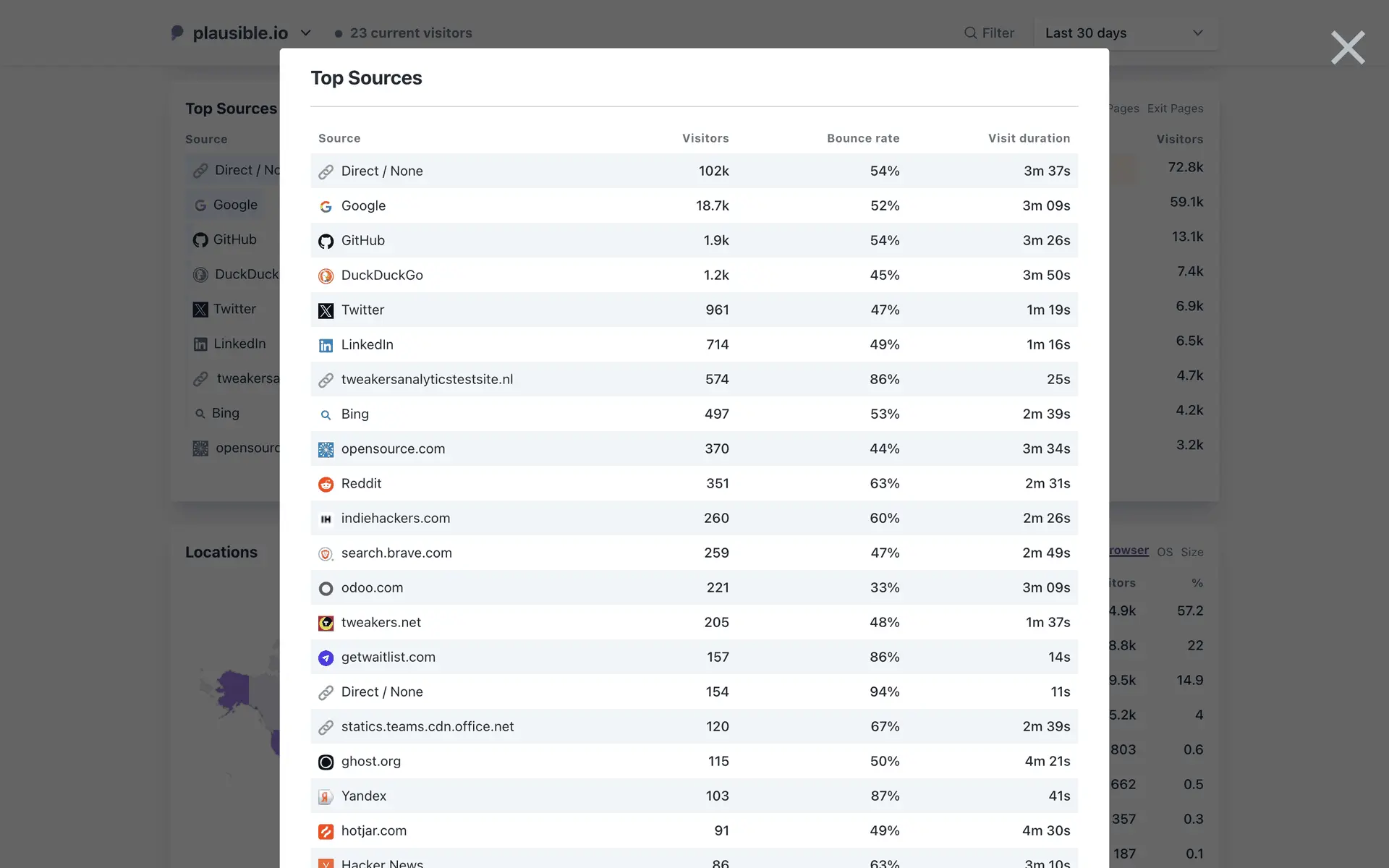Click the Reddit source icon

click(x=326, y=484)
